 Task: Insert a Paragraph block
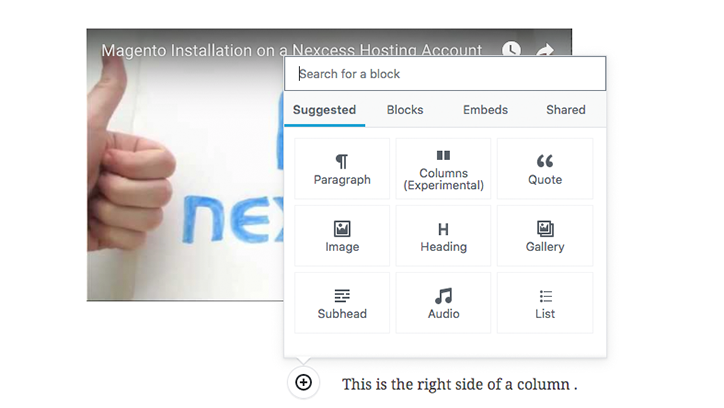pyautogui.click(x=342, y=169)
